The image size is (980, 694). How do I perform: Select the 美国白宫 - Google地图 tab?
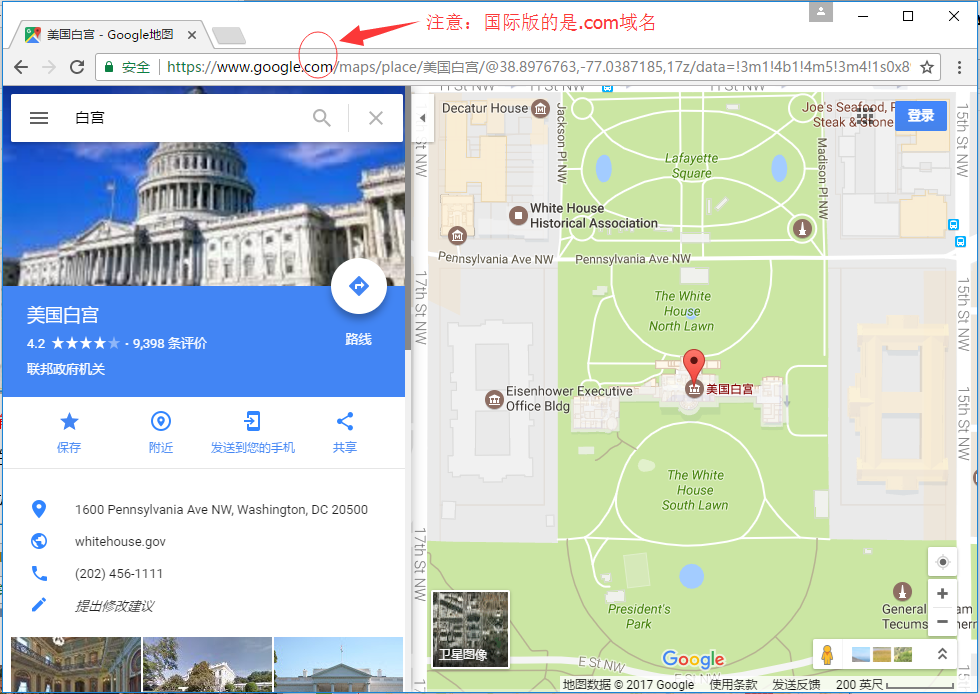(110, 34)
